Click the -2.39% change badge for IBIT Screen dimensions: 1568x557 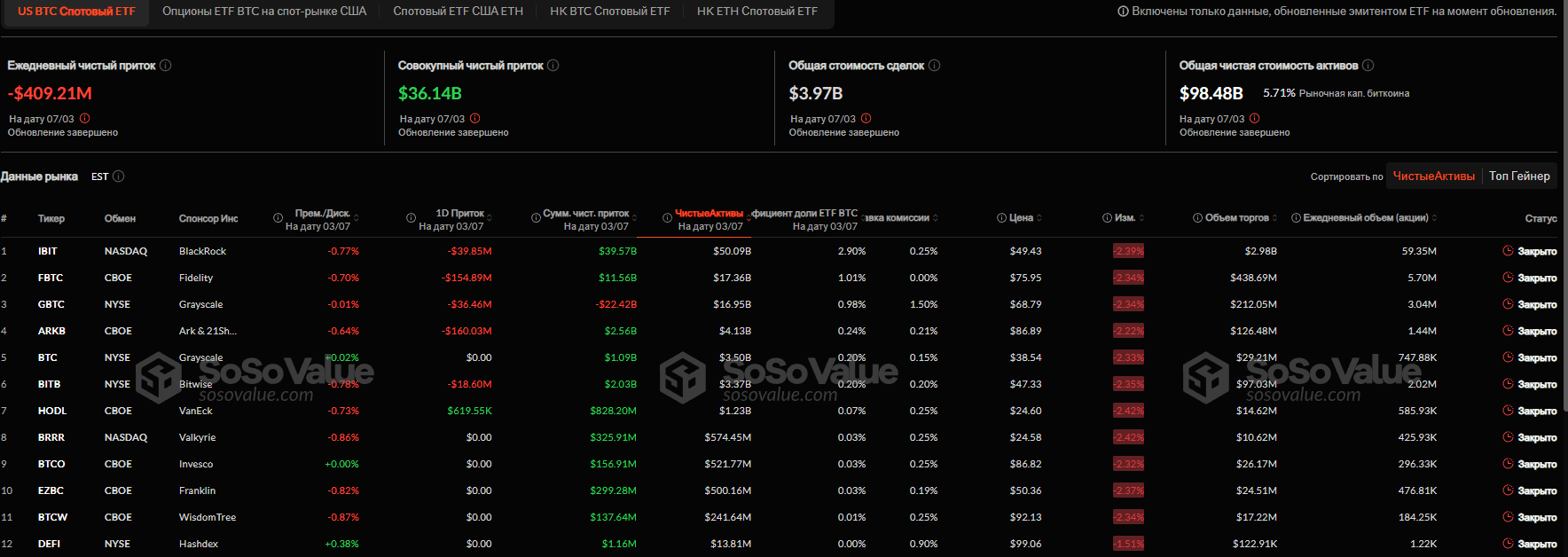point(1129,251)
